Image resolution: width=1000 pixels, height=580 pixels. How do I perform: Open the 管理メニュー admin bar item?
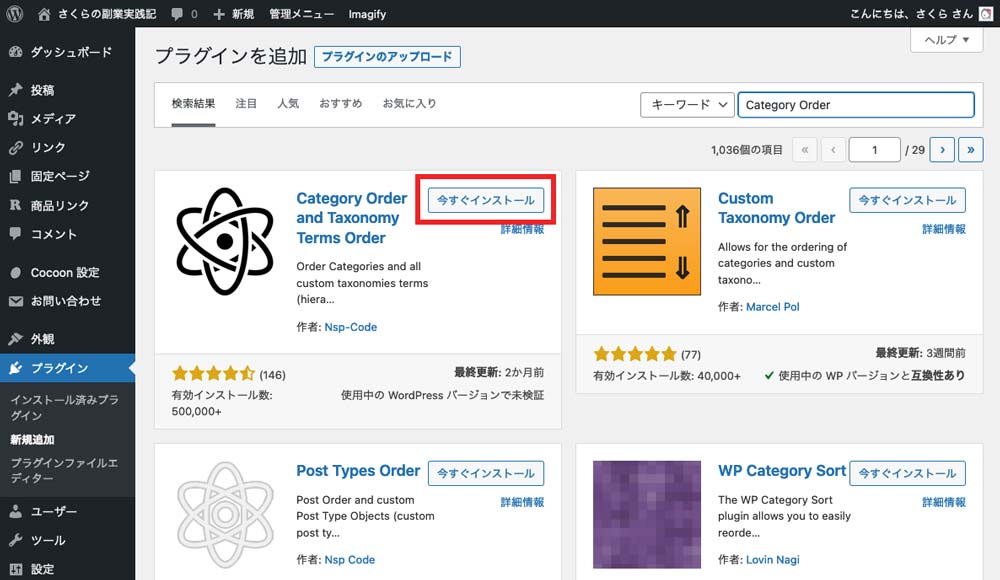click(x=302, y=14)
